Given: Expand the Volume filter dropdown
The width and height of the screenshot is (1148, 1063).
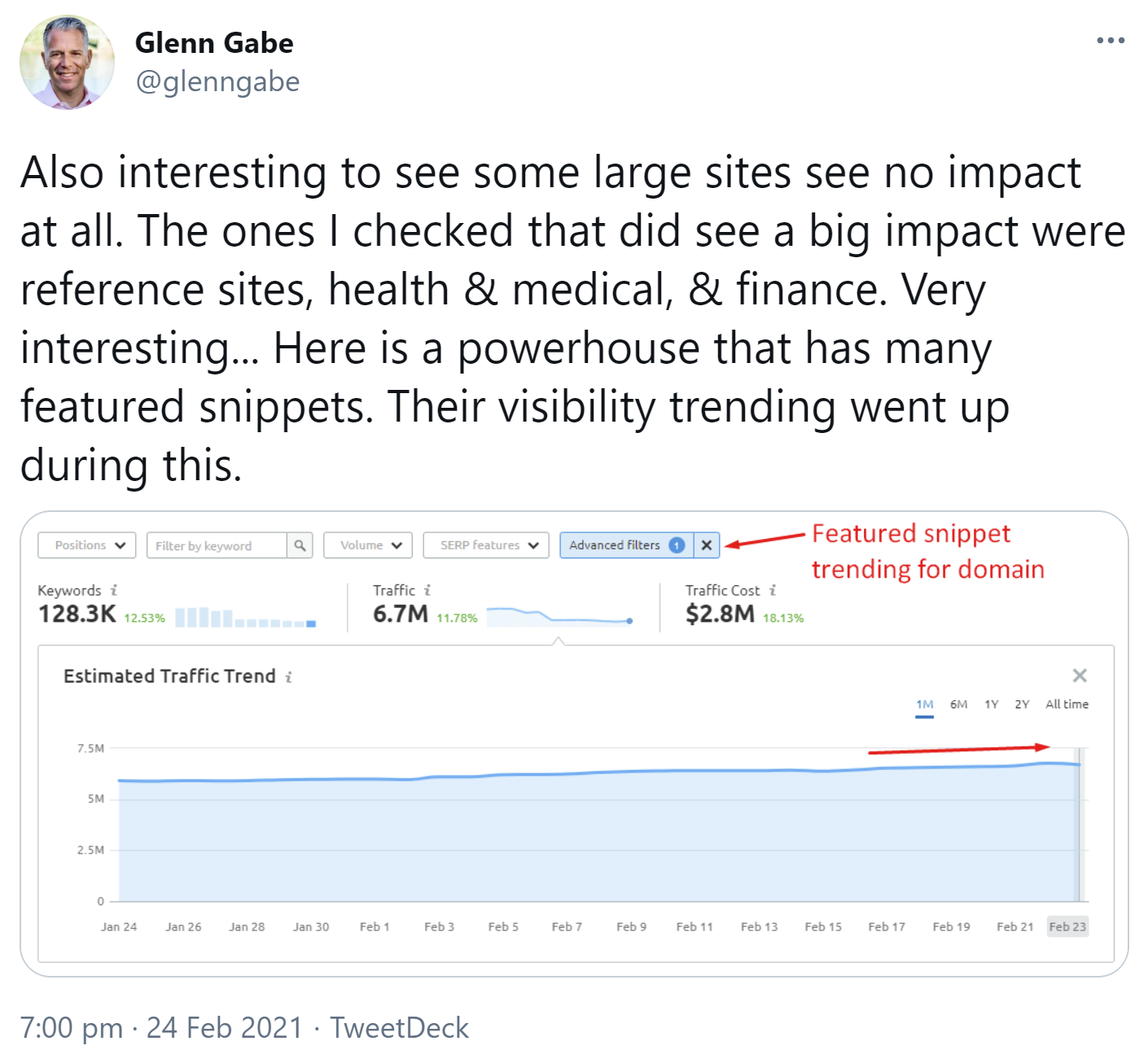Looking at the screenshot, I should click(x=368, y=545).
